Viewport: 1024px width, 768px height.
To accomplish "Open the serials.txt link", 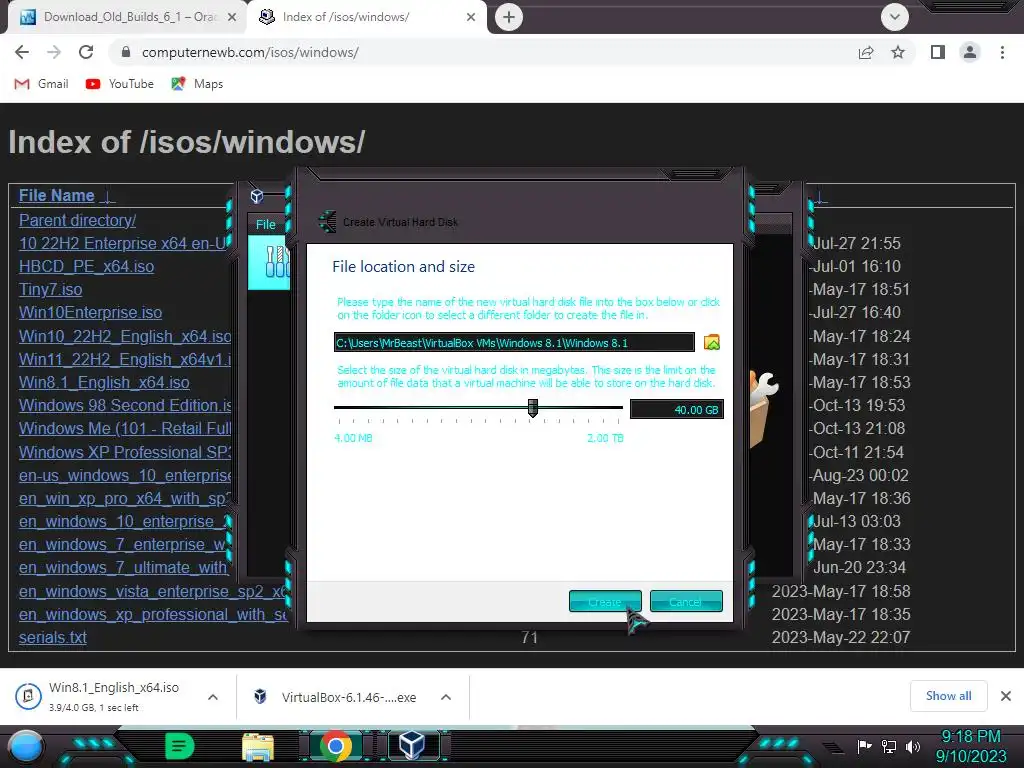I will 52,637.
